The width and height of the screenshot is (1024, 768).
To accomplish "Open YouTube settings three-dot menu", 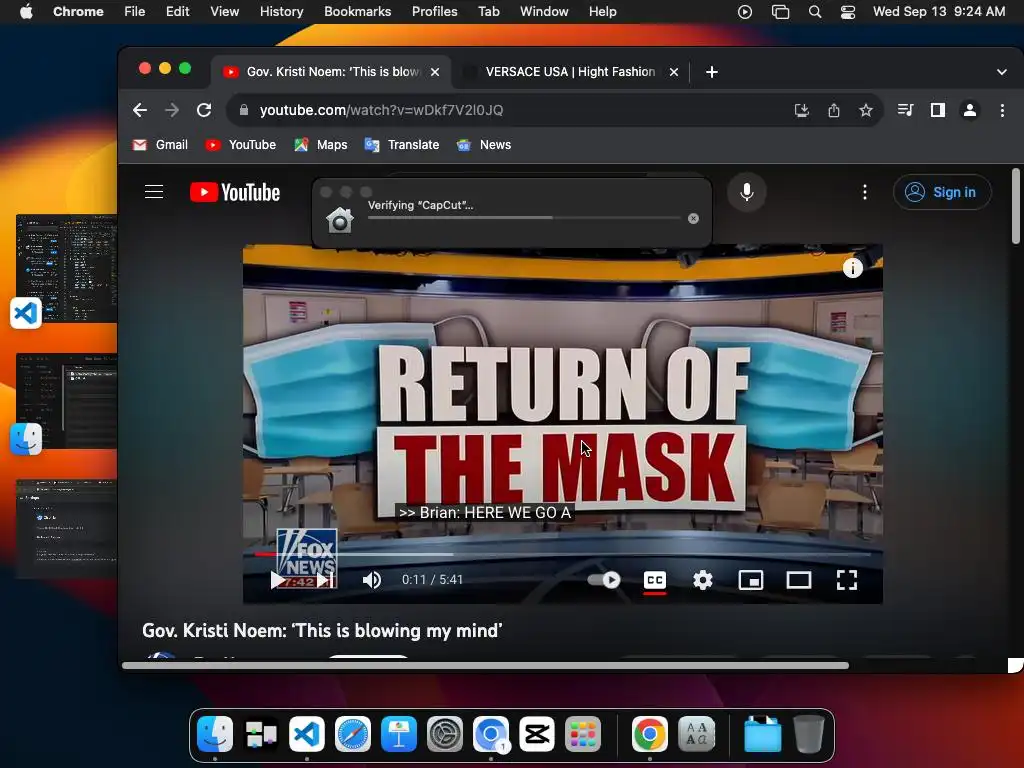I will tap(865, 192).
